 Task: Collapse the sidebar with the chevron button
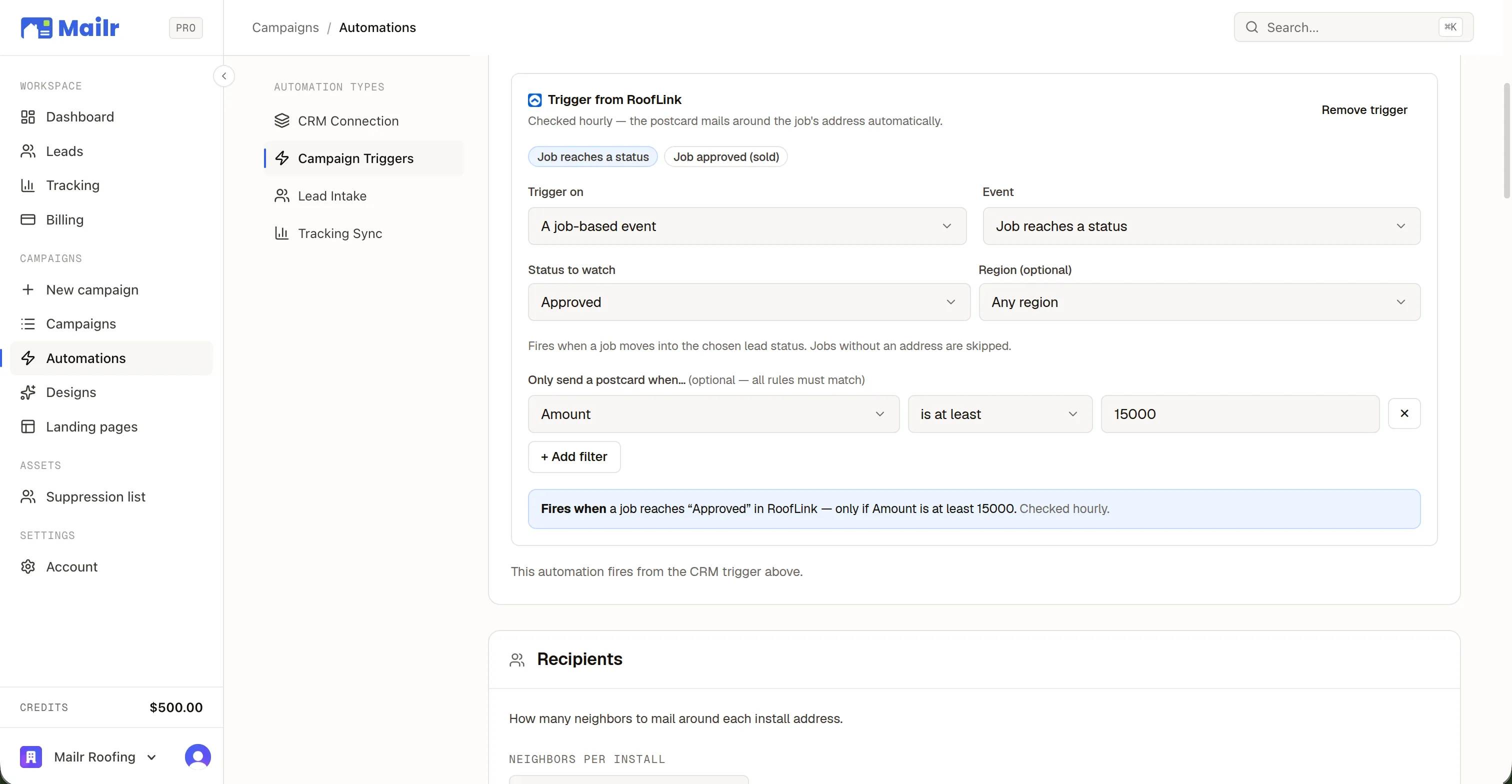[x=223, y=76]
